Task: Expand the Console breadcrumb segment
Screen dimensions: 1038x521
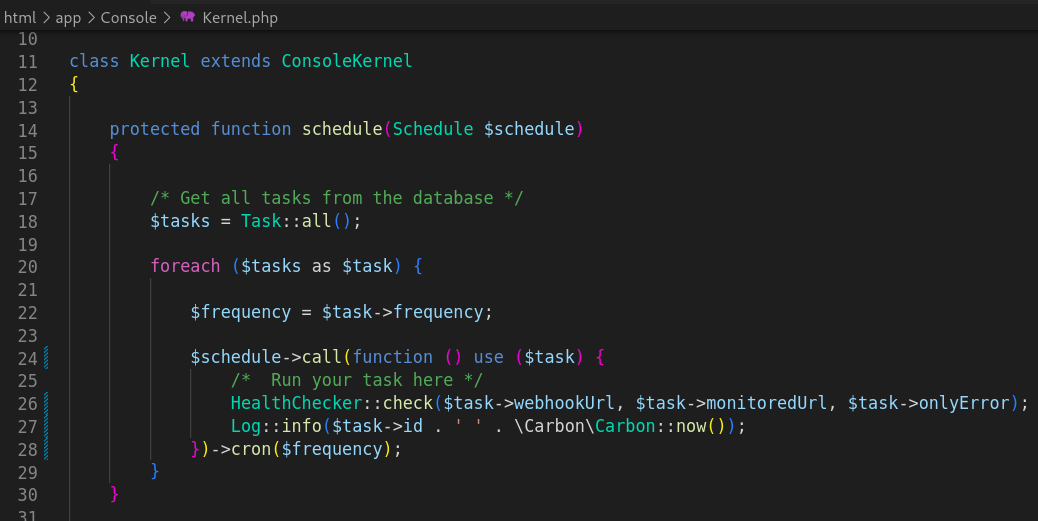Action: pyautogui.click(x=128, y=18)
